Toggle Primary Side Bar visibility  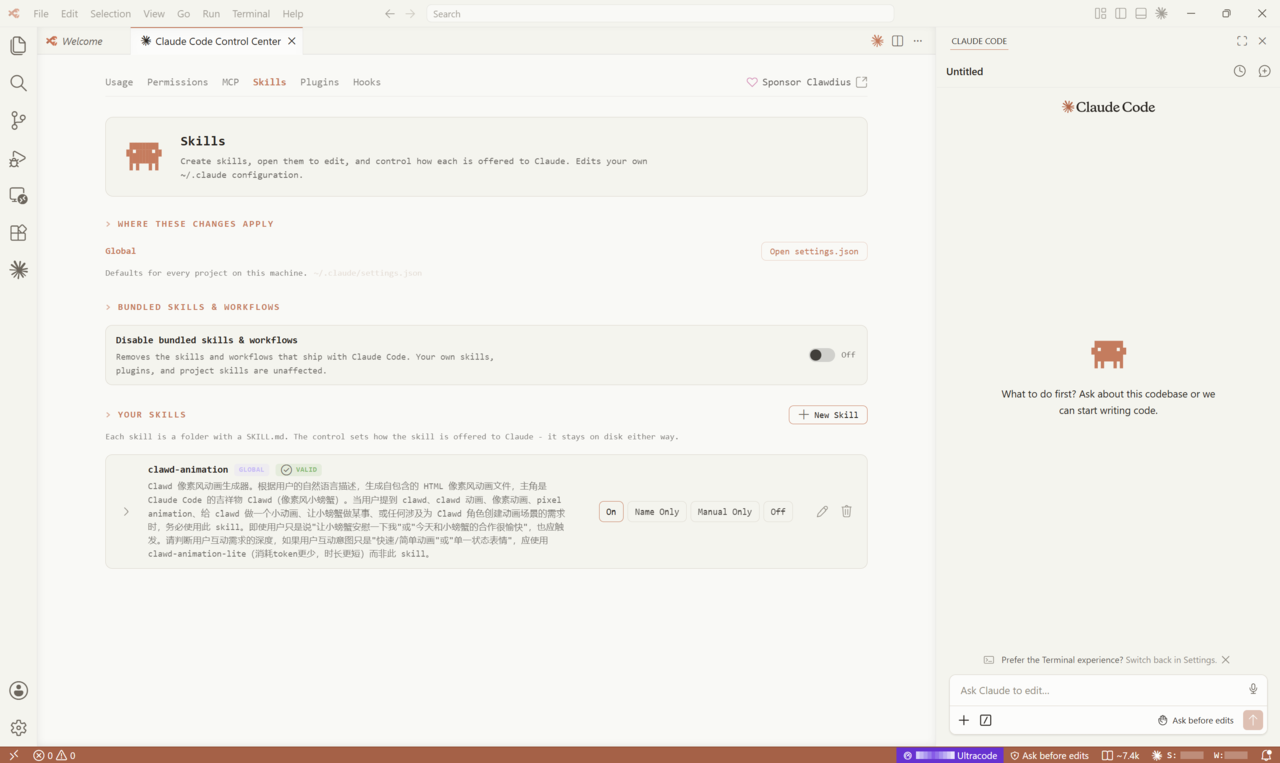(1120, 14)
